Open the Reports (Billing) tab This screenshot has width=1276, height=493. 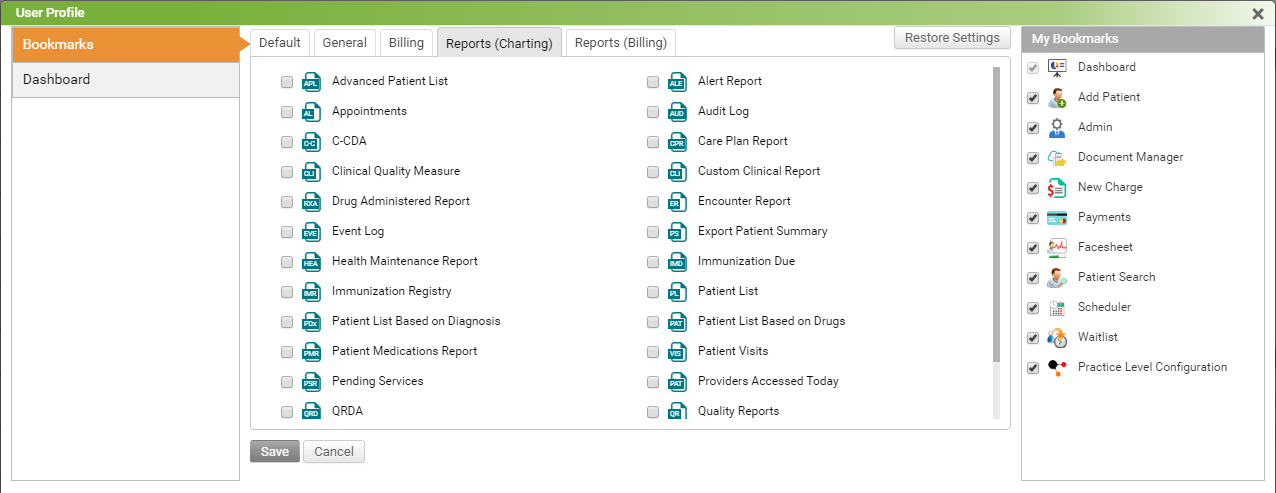[x=621, y=43]
